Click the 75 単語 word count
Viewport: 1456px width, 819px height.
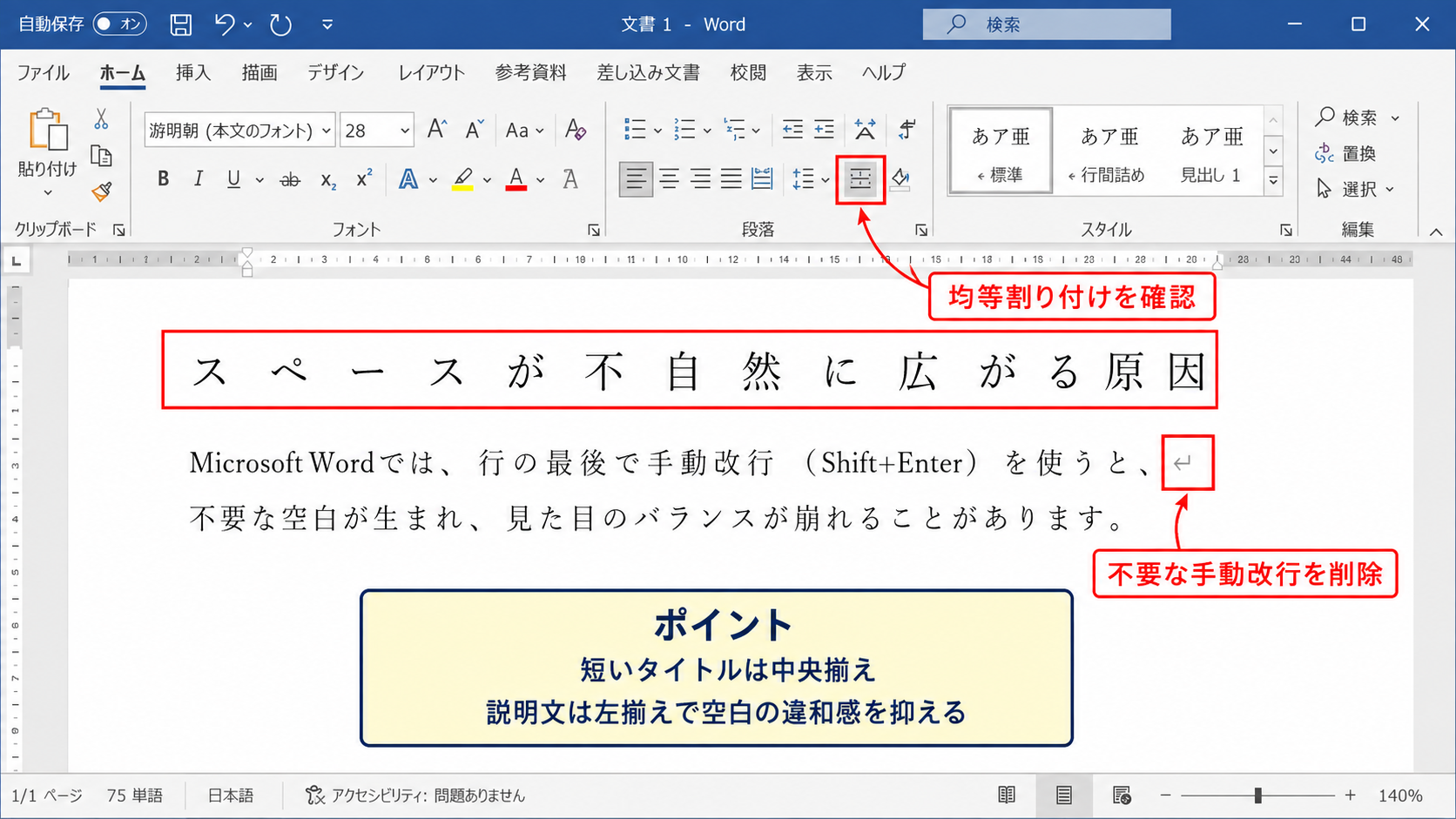(x=135, y=796)
